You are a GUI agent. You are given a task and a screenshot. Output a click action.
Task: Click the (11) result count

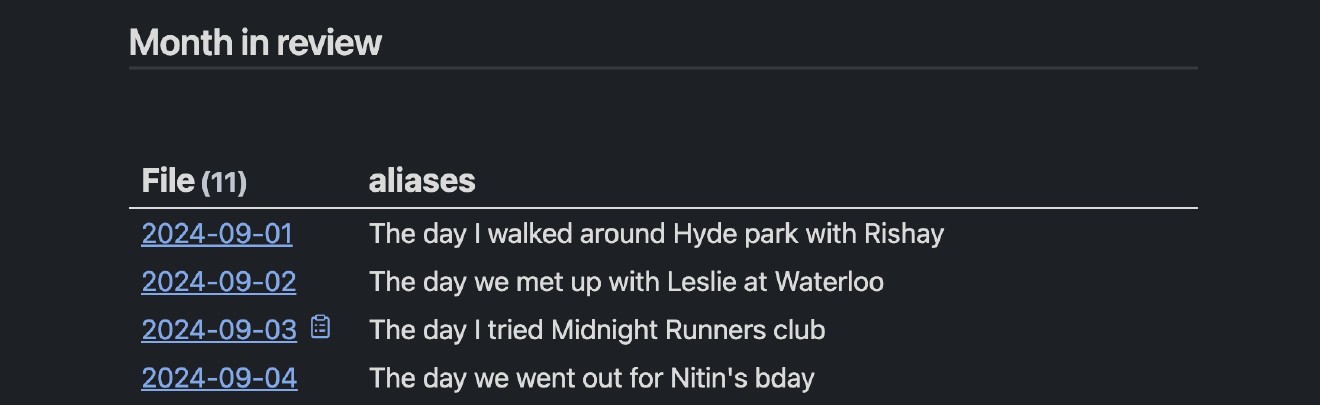(x=224, y=183)
